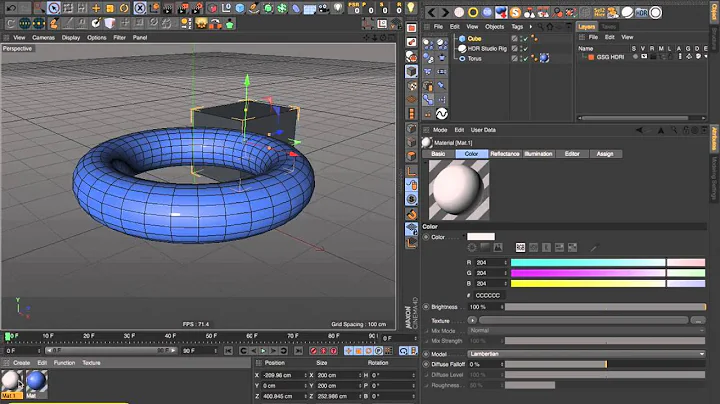Click the RGB color mode icon
The image size is (720, 404).
pyautogui.click(x=520, y=247)
